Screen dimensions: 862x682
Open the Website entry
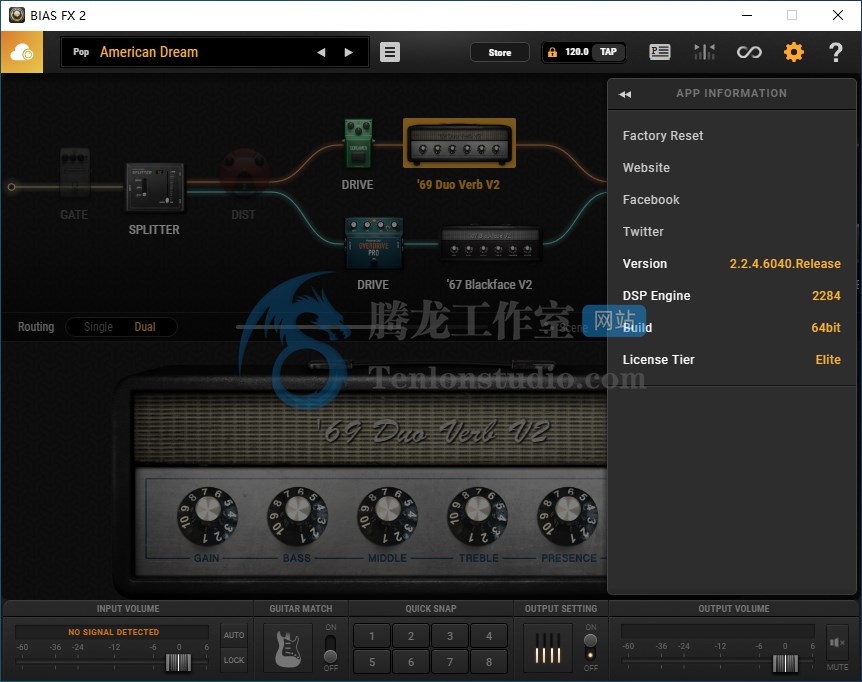(646, 168)
